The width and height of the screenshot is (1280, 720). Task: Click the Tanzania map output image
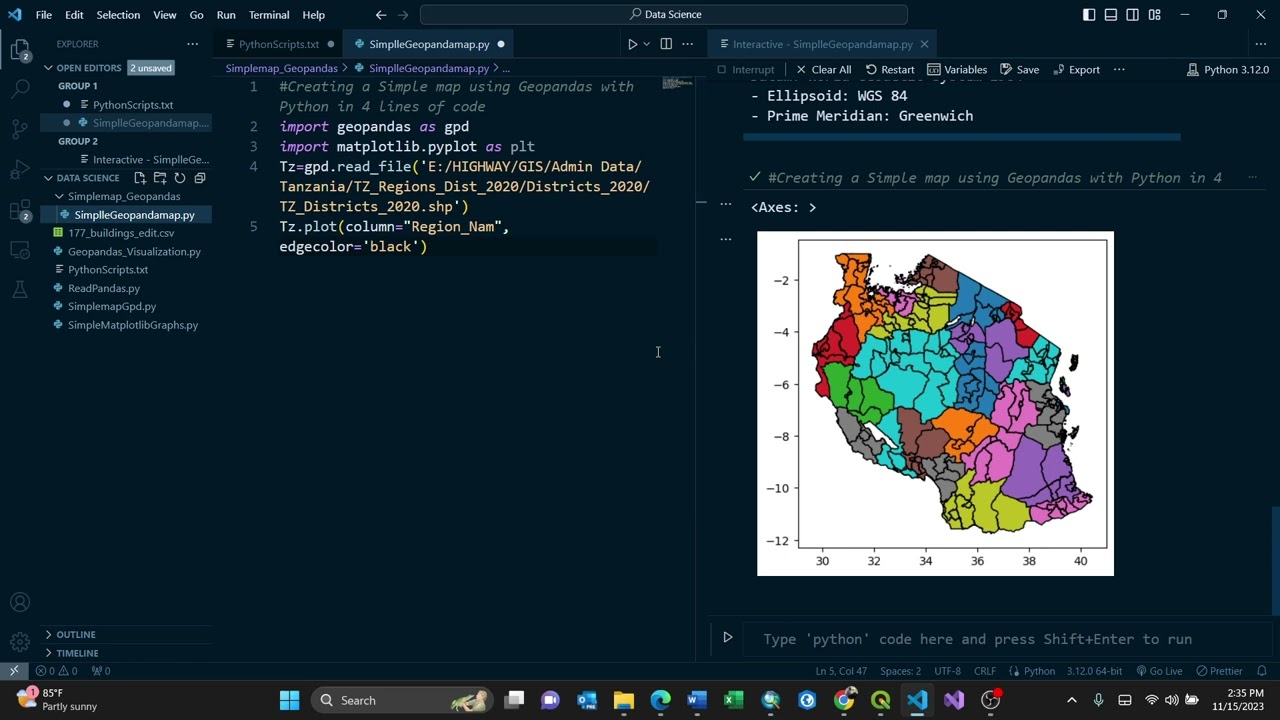click(x=935, y=403)
